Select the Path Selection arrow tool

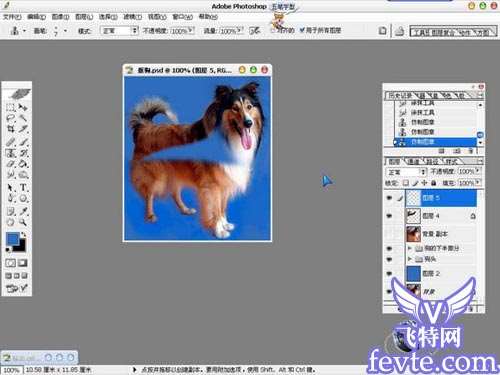point(11,188)
